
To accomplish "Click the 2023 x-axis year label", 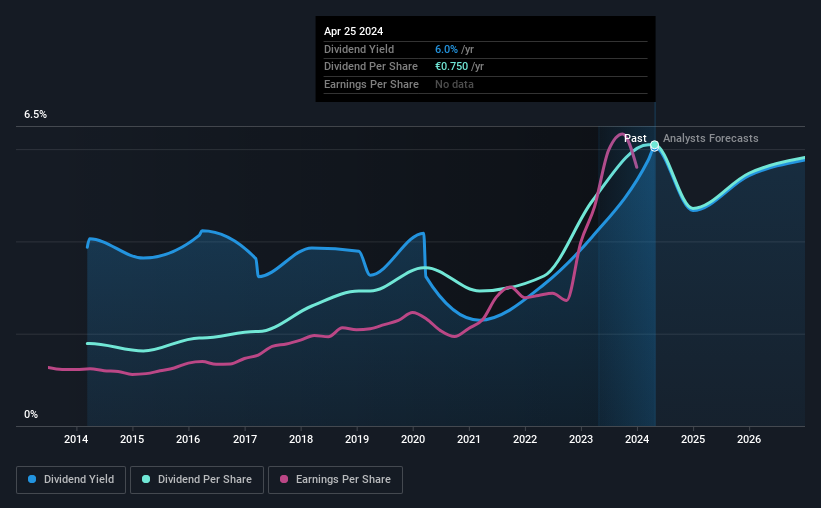I will tap(581, 439).
